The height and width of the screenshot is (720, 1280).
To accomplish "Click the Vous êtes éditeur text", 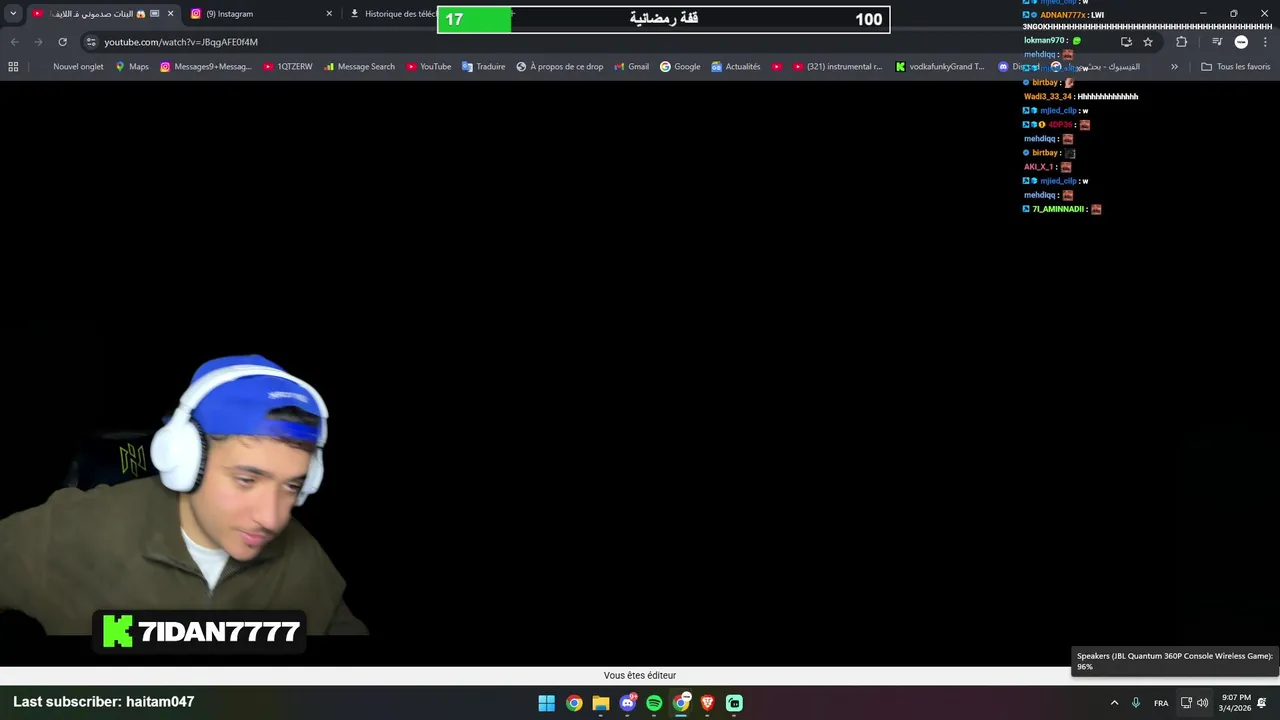I will click(x=640, y=676).
